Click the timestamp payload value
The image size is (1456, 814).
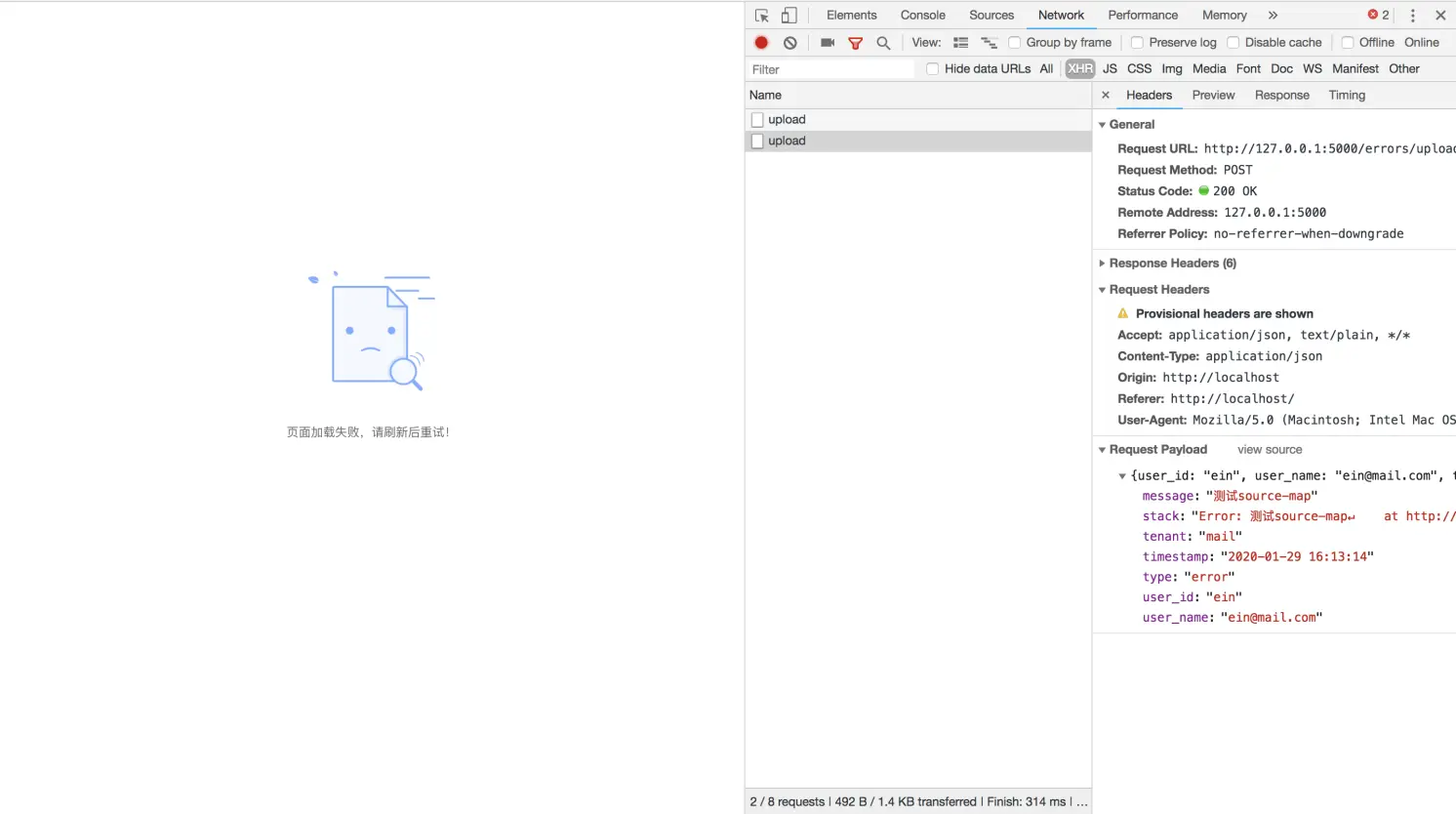point(1297,557)
